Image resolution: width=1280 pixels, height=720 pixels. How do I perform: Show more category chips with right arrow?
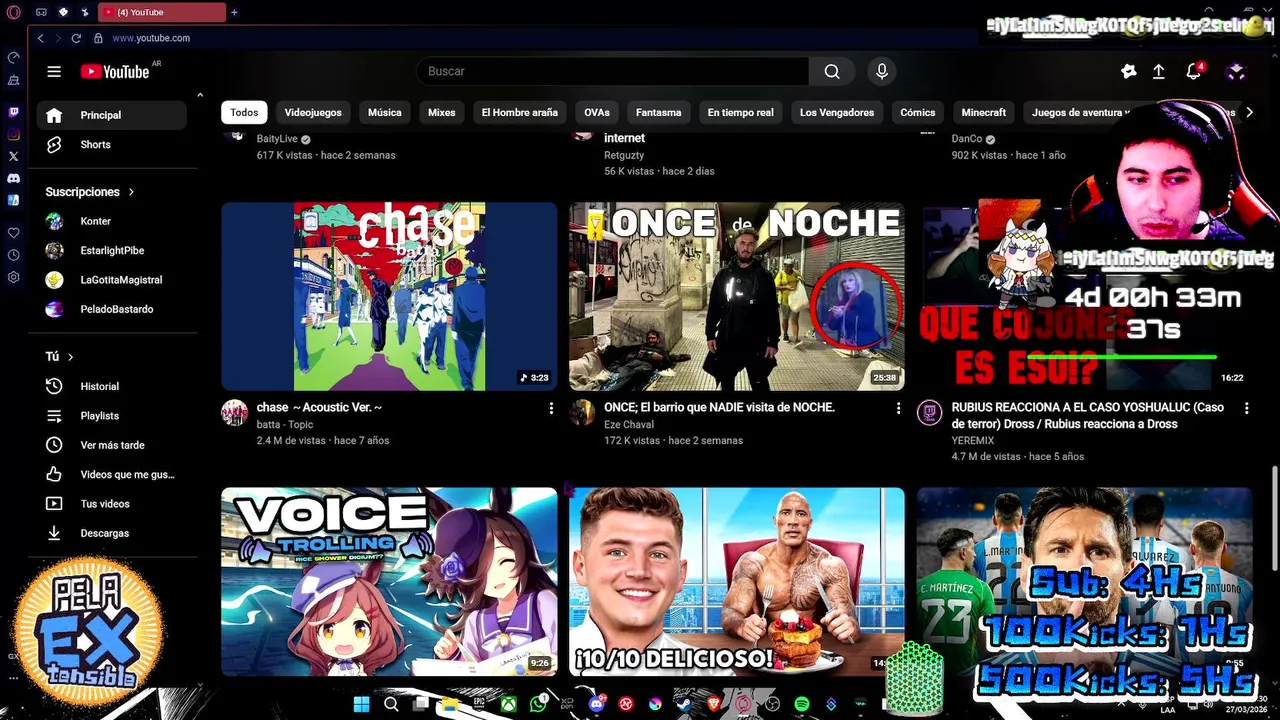[x=1248, y=112]
